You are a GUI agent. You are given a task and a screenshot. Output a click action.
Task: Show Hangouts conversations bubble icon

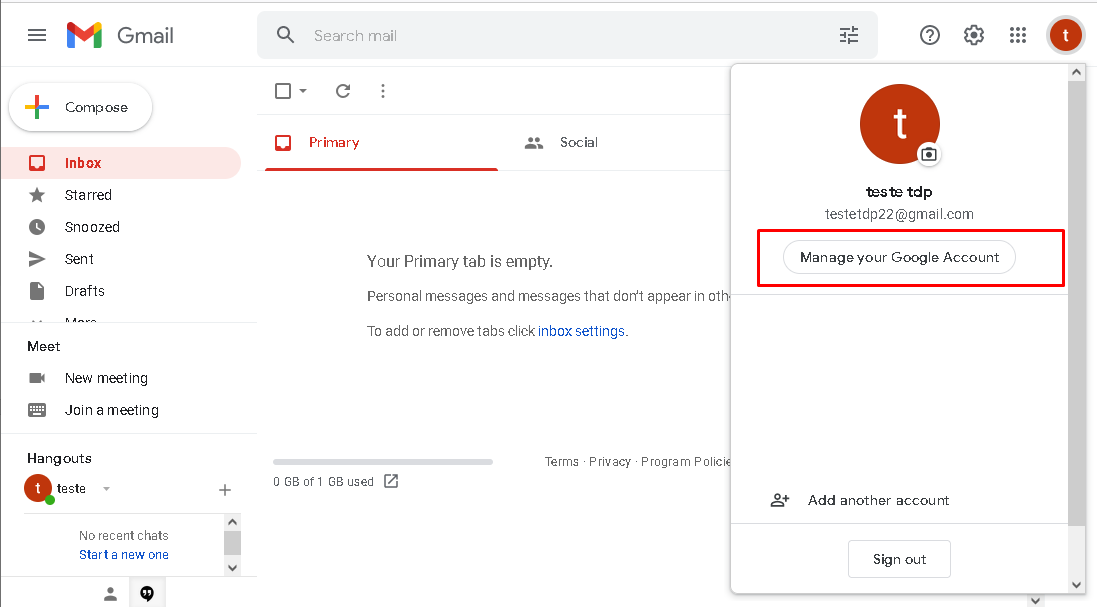point(147,594)
